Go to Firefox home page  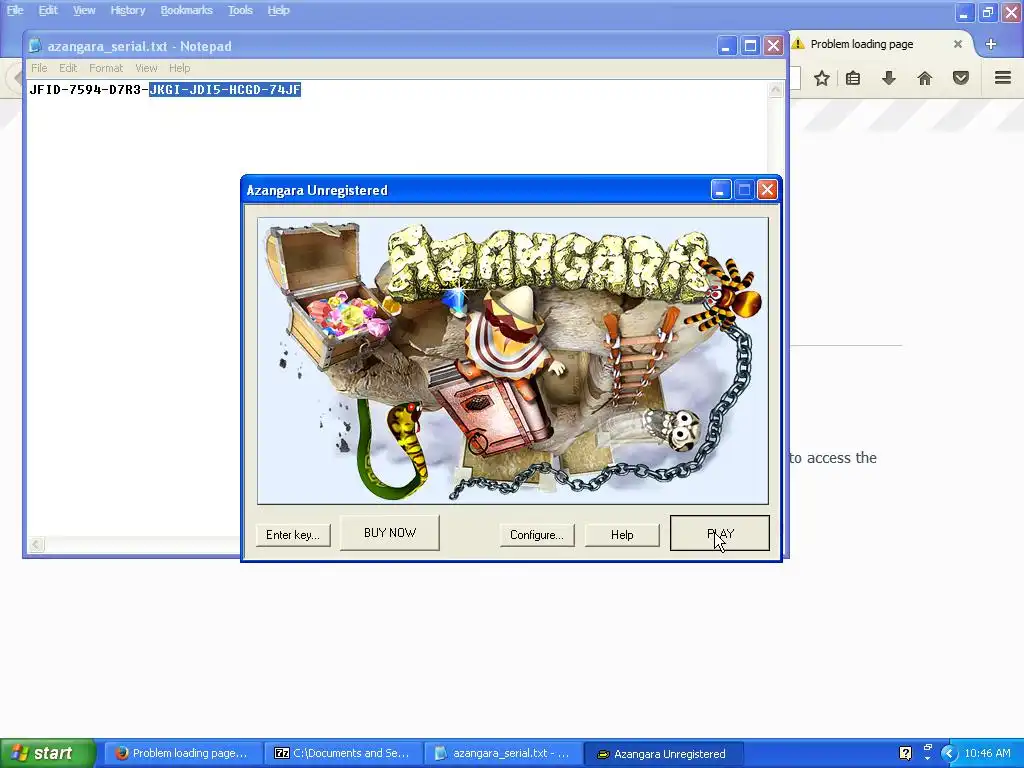coord(925,78)
